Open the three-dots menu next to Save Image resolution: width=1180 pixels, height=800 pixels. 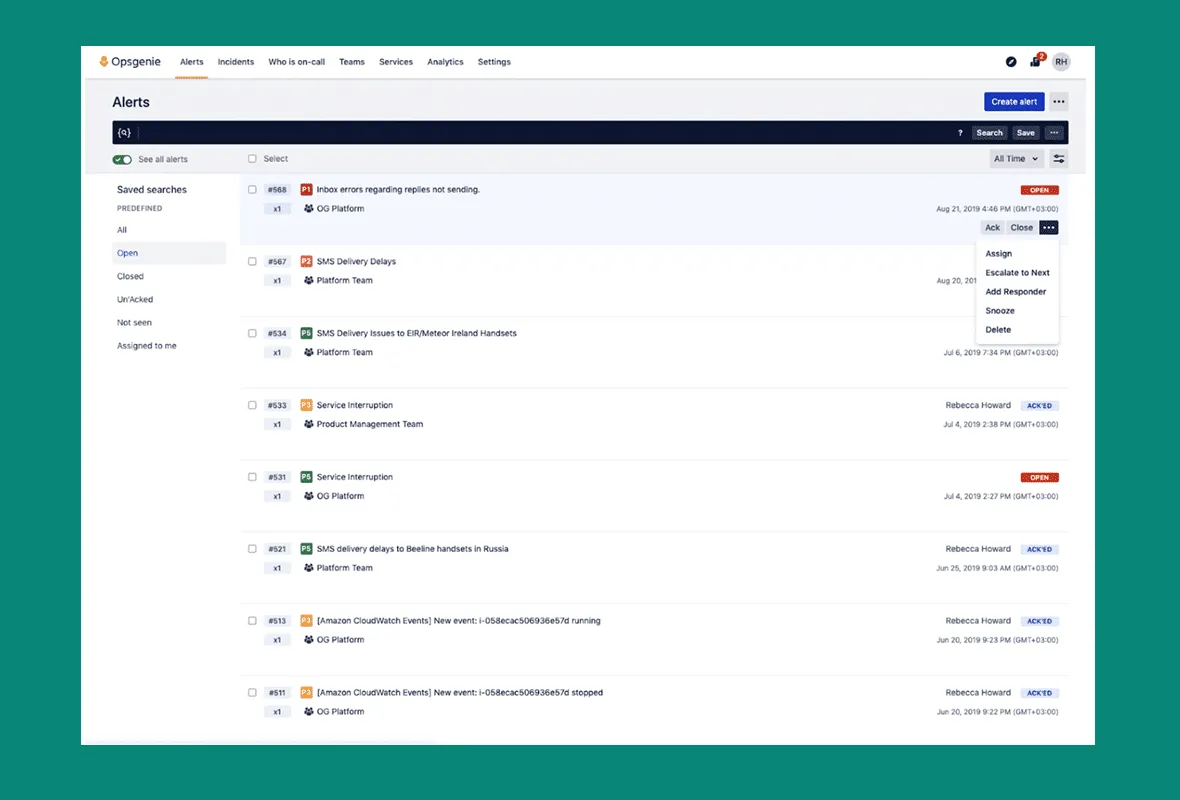coord(1054,133)
